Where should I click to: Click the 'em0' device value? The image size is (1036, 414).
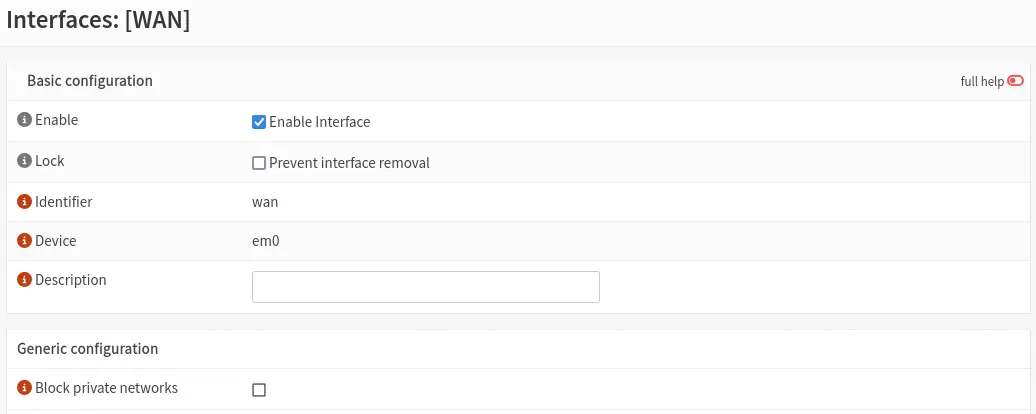click(266, 241)
